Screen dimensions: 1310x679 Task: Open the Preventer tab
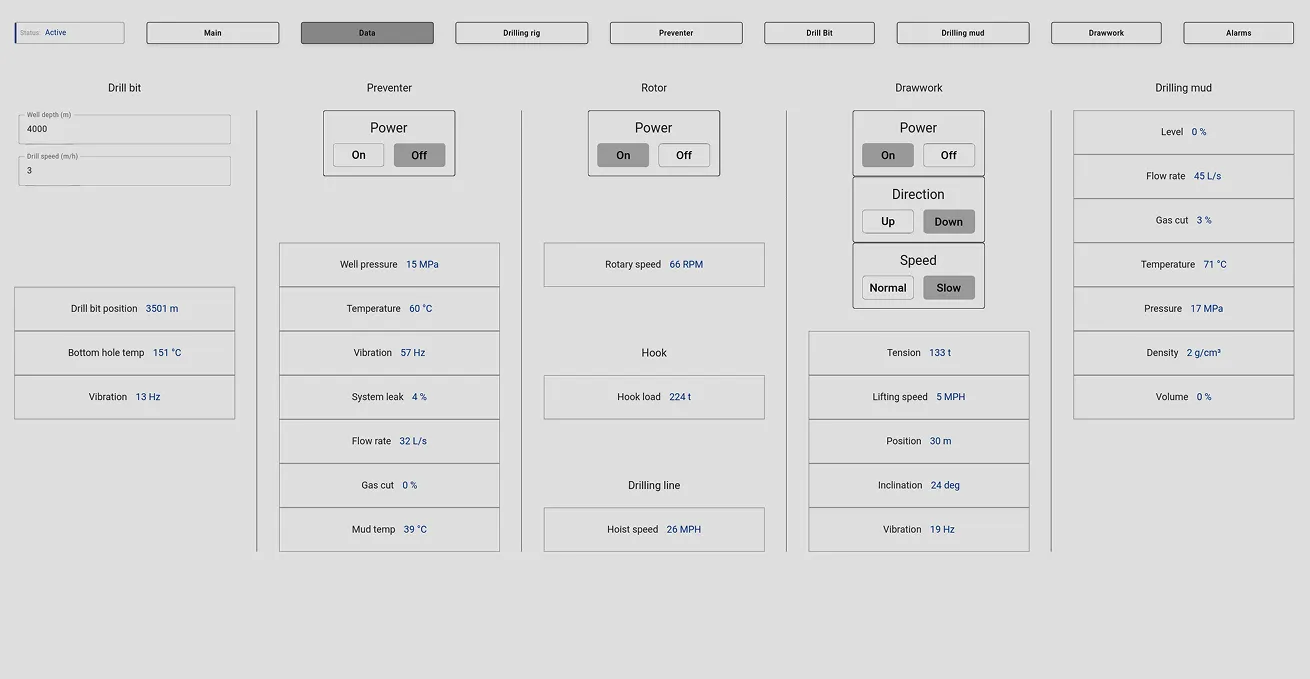point(675,32)
